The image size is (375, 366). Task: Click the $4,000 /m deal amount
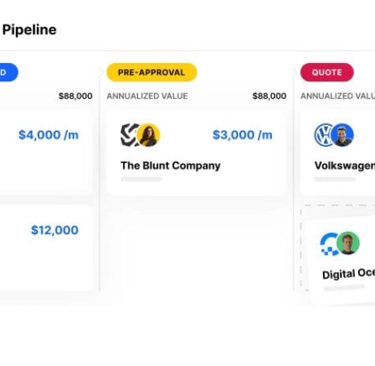click(49, 135)
